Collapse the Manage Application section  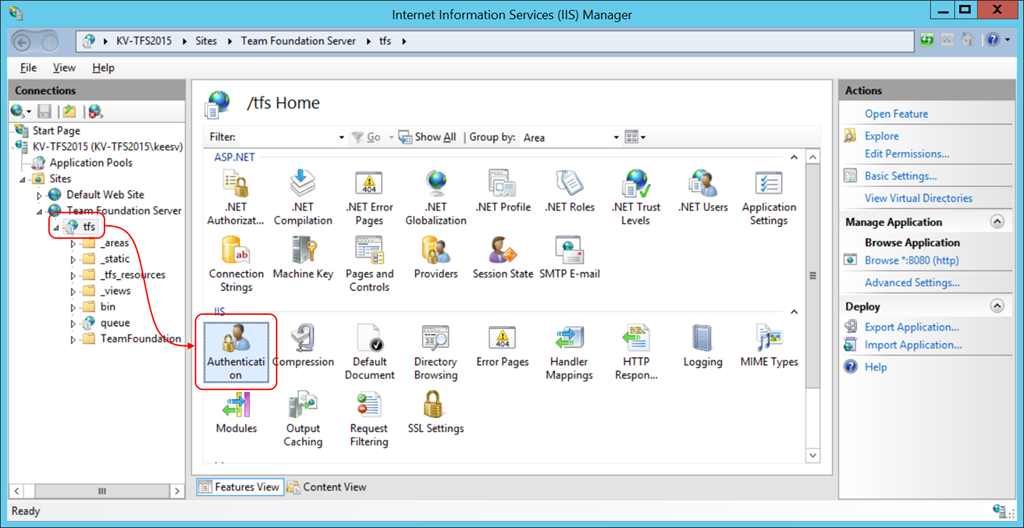(x=997, y=222)
